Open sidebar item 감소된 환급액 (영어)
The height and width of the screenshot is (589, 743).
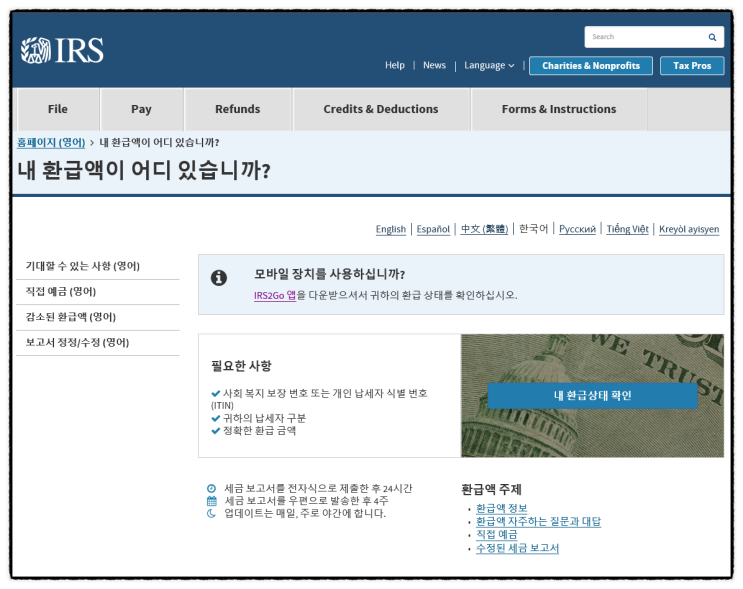click(x=98, y=317)
